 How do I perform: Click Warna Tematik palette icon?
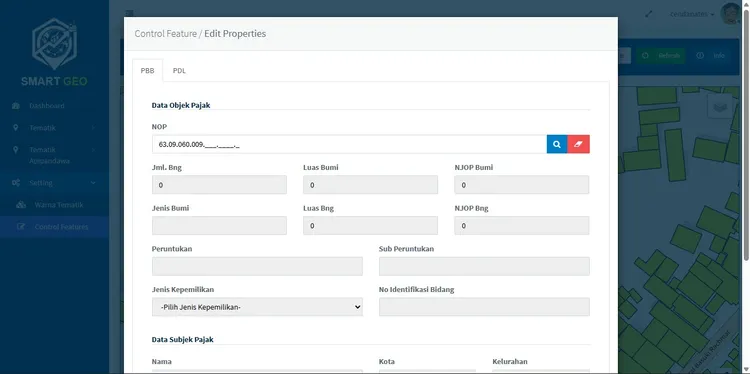(x=21, y=205)
